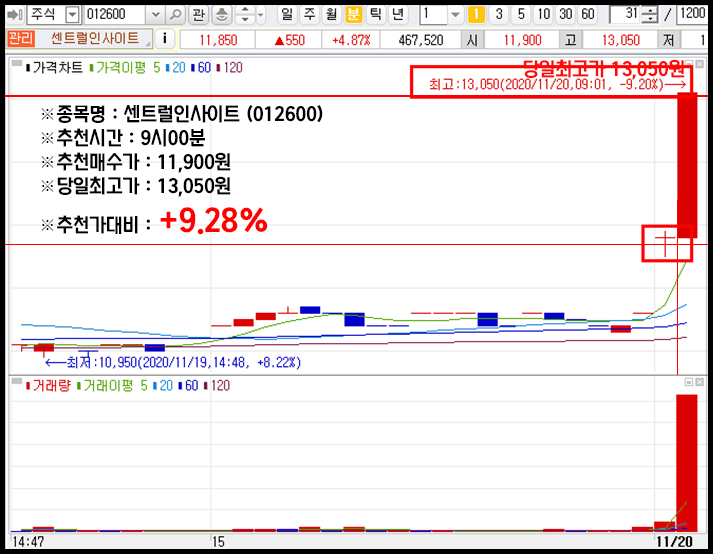Choose the 1-minute interval button

(476, 15)
